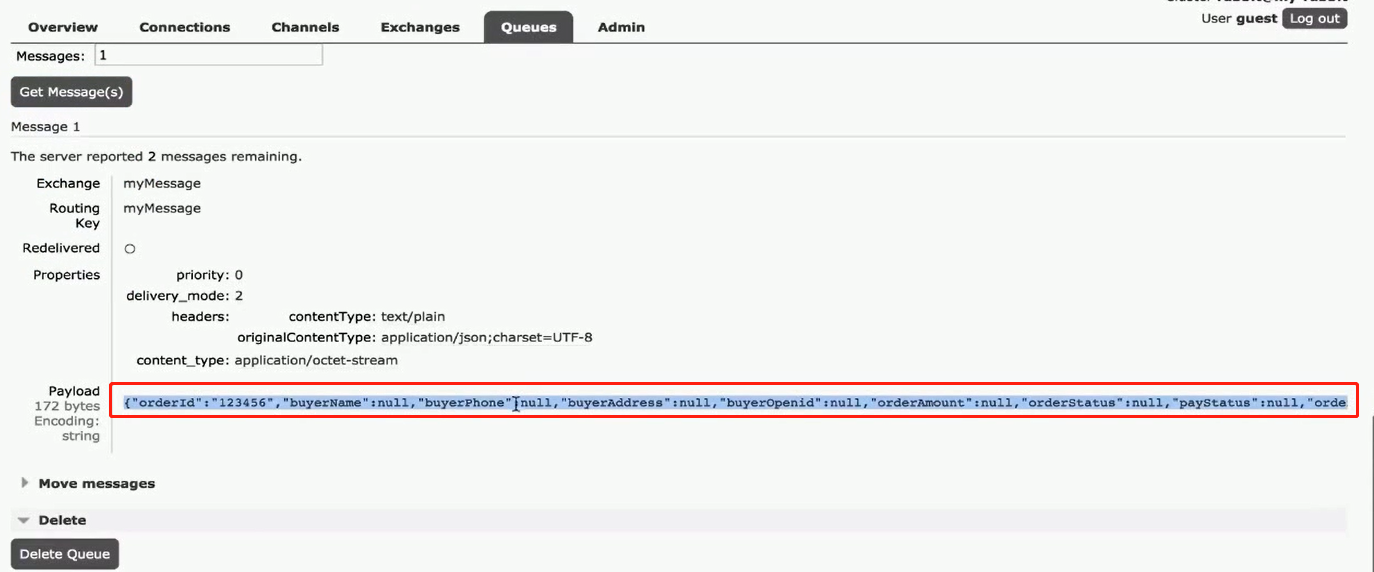Click the user name guest
The height and width of the screenshot is (572, 1374).
pos(1257,18)
